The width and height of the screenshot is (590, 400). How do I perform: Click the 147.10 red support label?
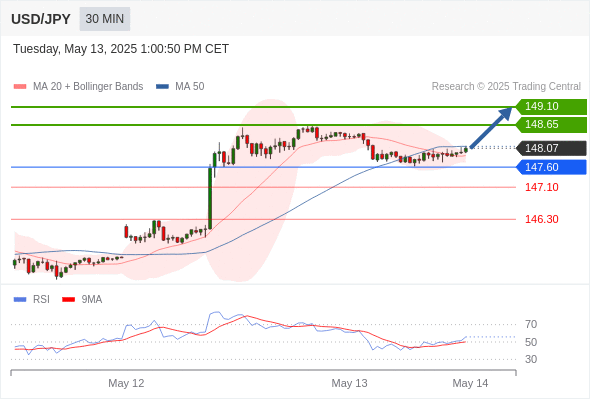[x=542, y=187]
